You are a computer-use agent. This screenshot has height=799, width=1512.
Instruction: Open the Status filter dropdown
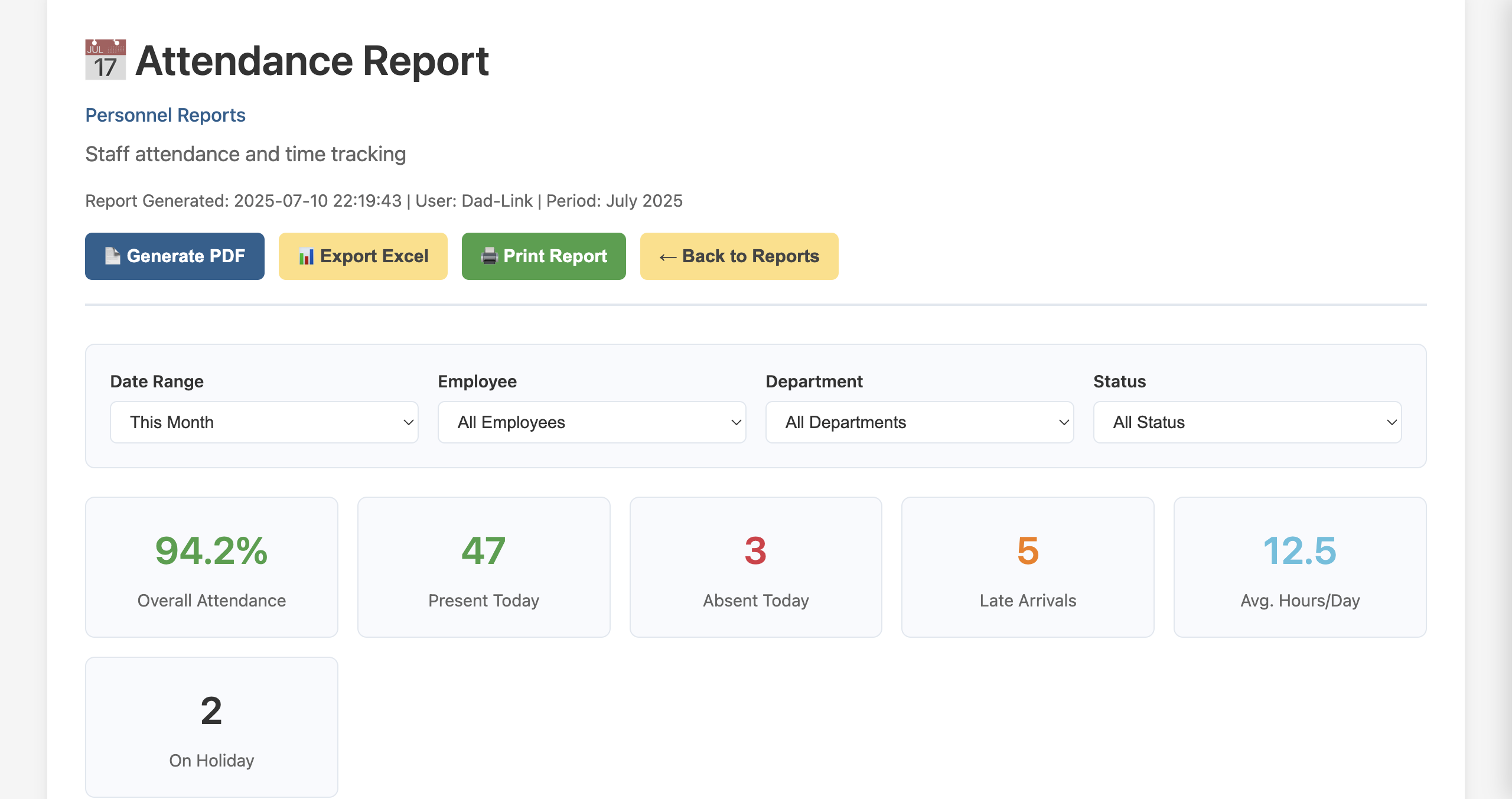pyautogui.click(x=1248, y=422)
